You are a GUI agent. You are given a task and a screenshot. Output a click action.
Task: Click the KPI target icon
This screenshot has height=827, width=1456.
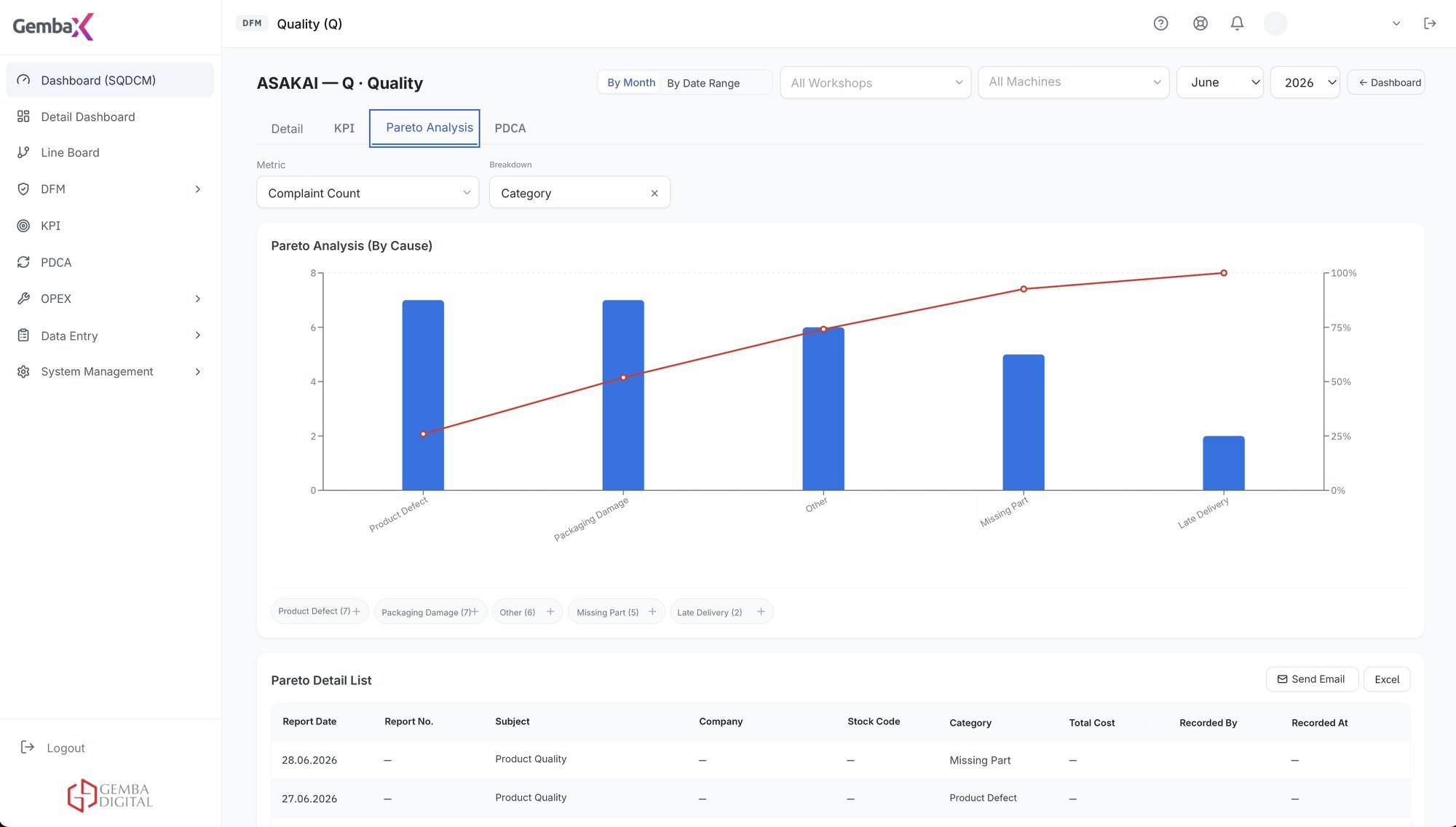[23, 226]
